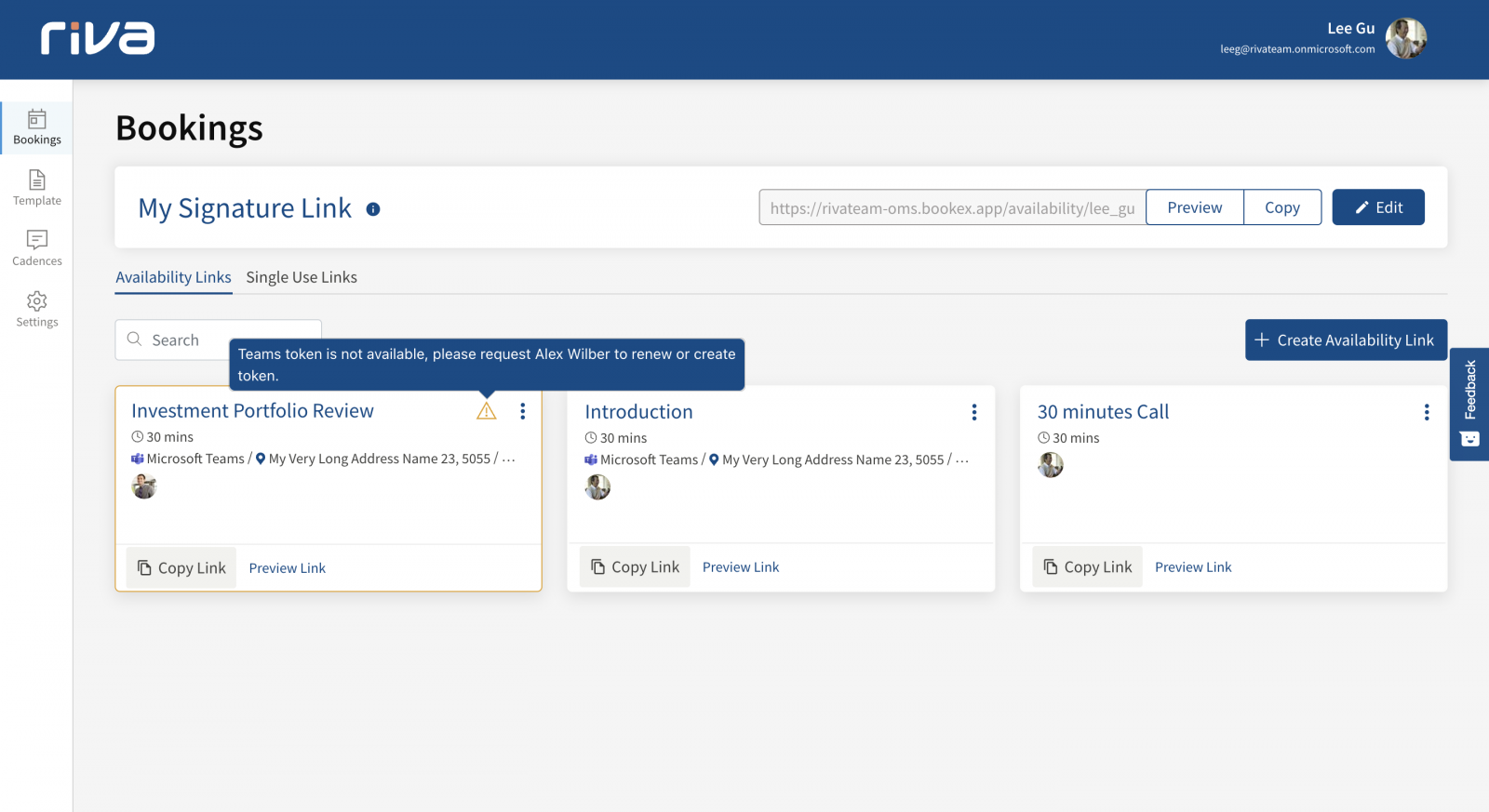Click the host avatar on Investment Portfolio Review
This screenshot has height=812, width=1489.
(144, 486)
